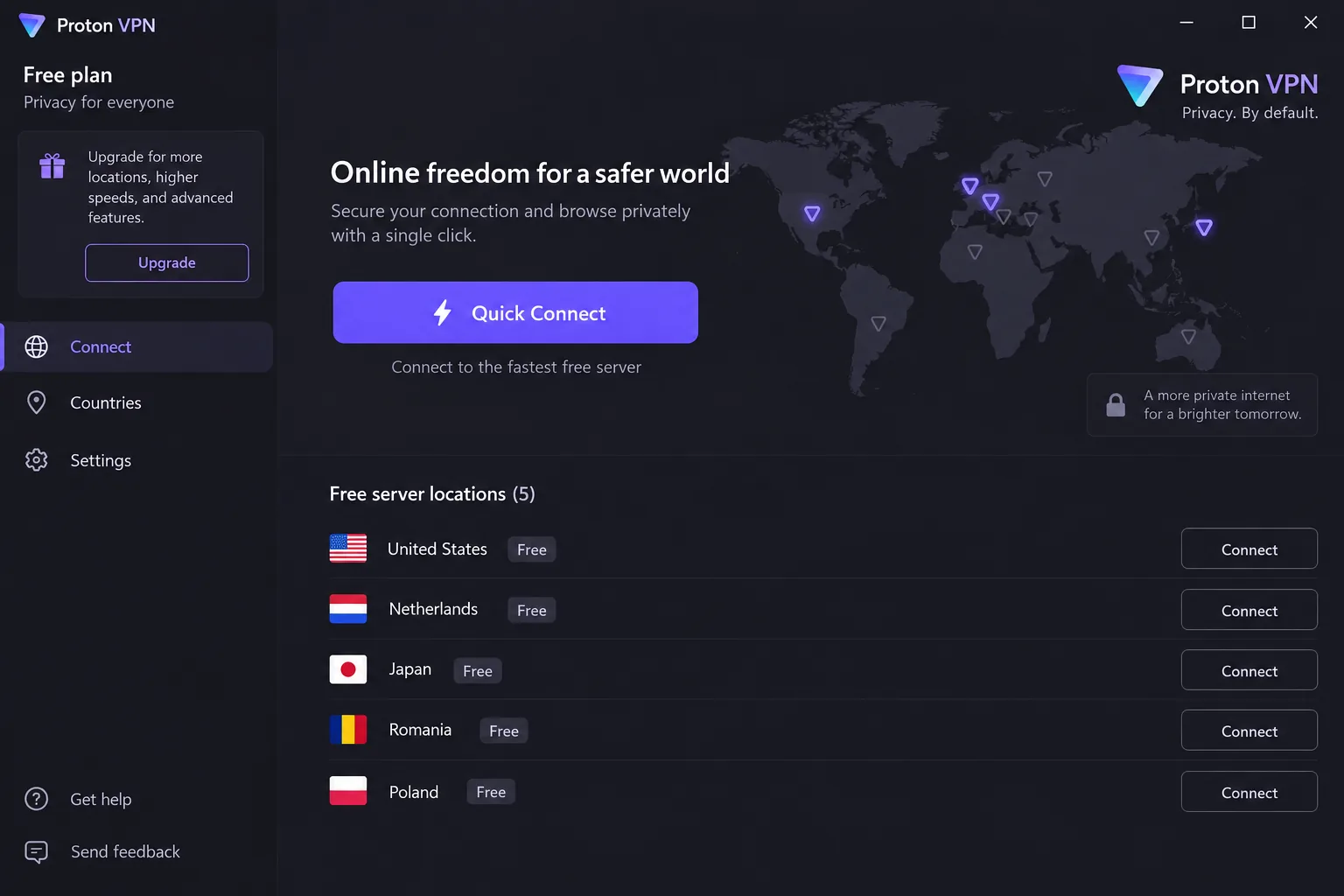Click the Japan flag icon
The image size is (1344, 896).
pyautogui.click(x=348, y=669)
